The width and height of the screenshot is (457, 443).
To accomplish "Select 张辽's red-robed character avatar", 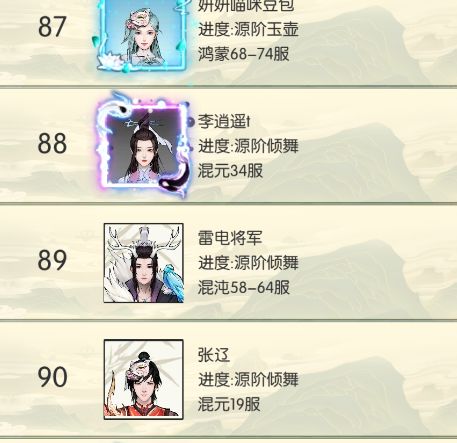I will pos(144,379).
